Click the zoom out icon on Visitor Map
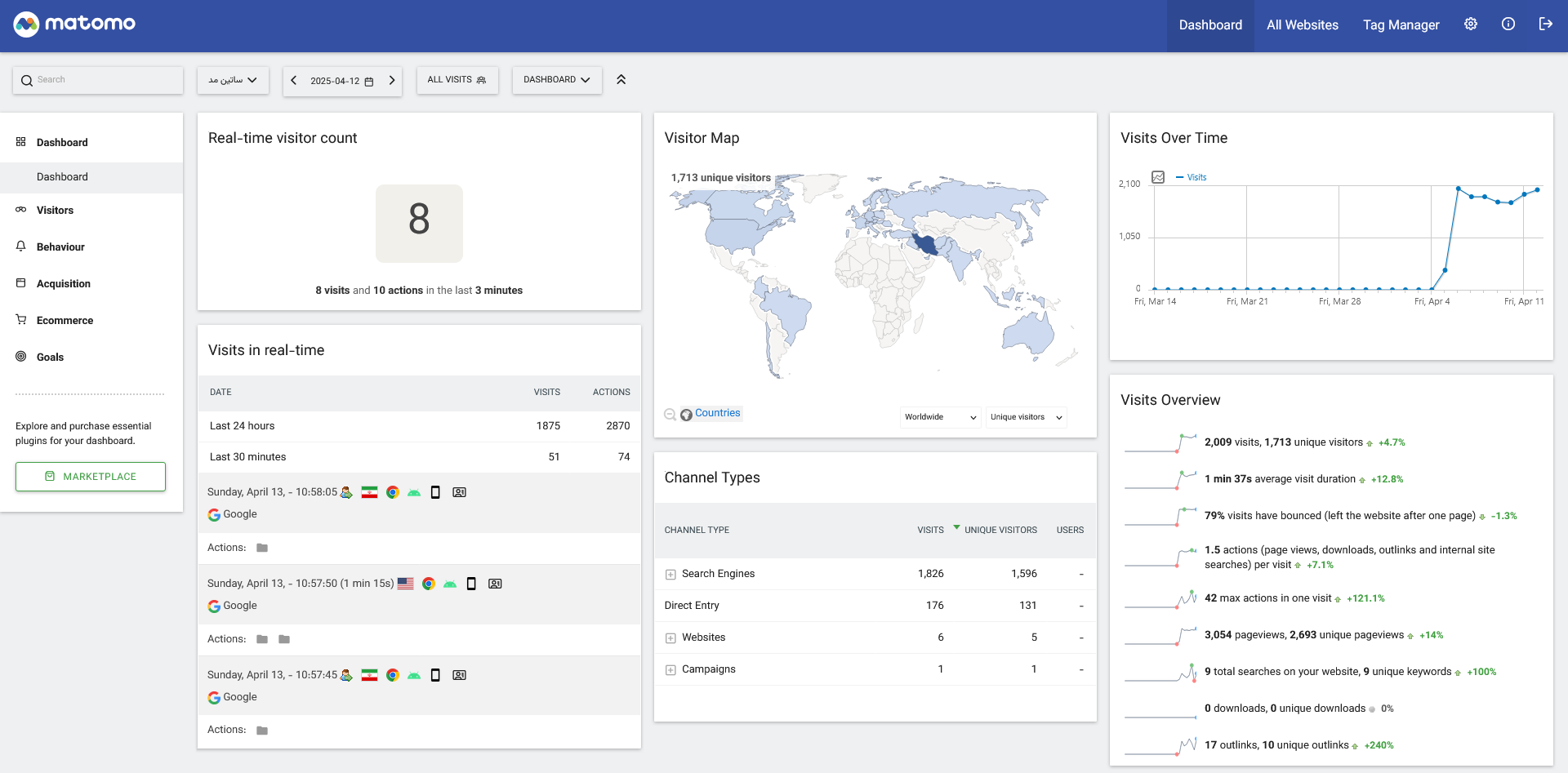 [670, 415]
